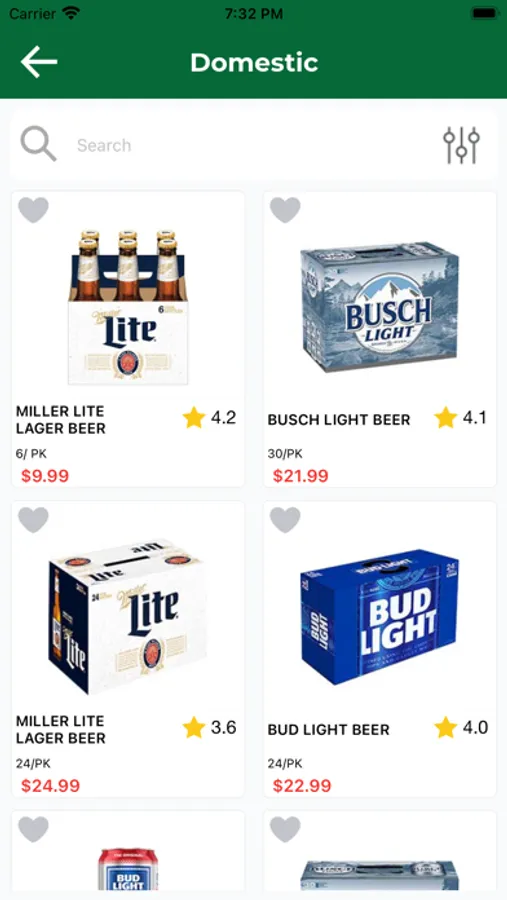Favorite the Bud Light Beer 24/PK heart
Image resolution: width=507 pixels, height=900 pixels.
click(x=285, y=519)
